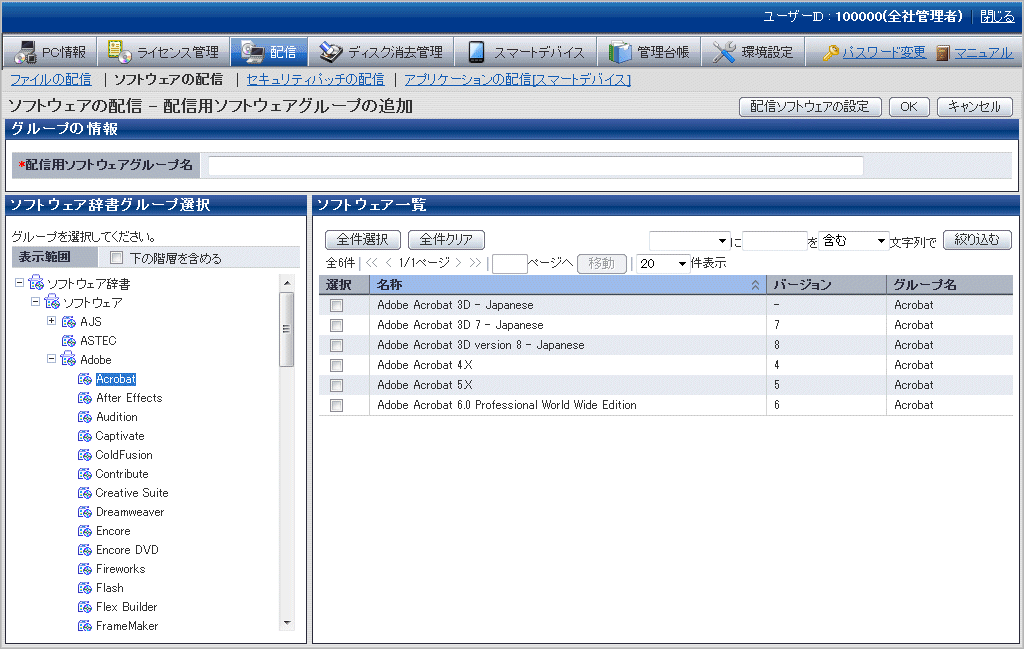Collapse the ソフトウェア tree node

(x=35, y=302)
